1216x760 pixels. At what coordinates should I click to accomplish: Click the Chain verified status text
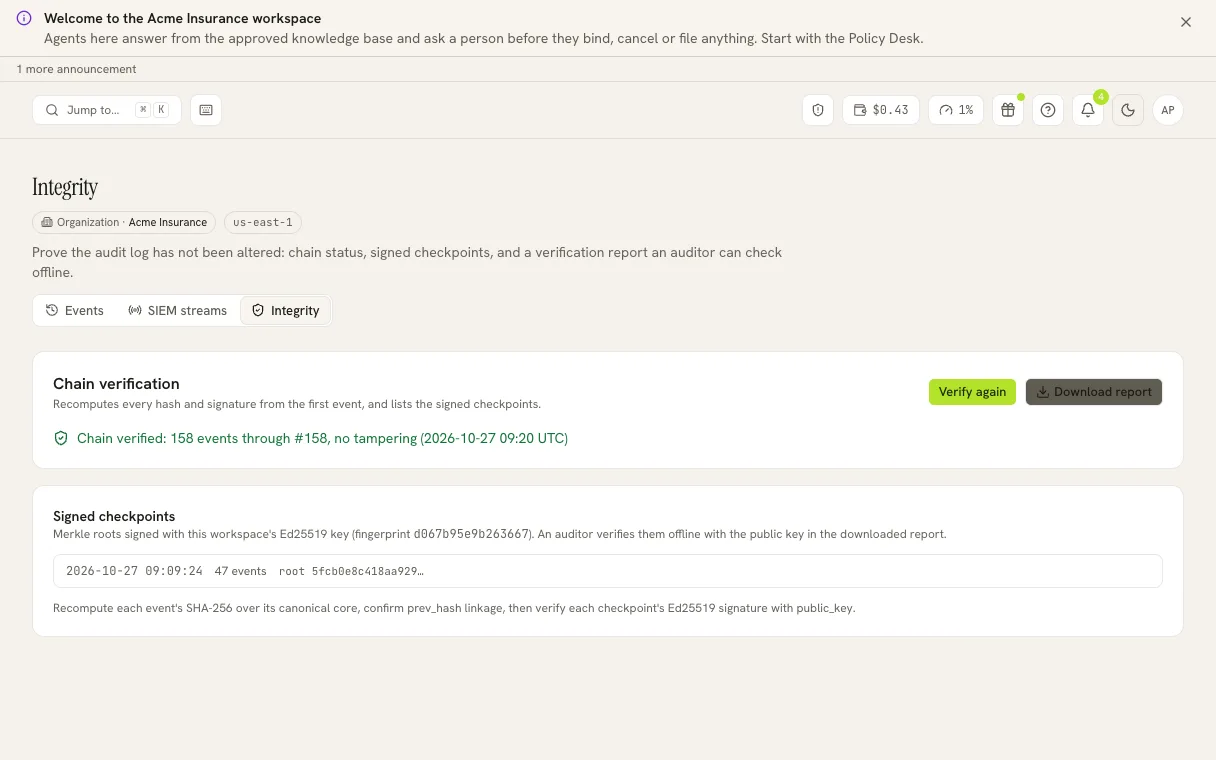pyautogui.click(x=322, y=438)
